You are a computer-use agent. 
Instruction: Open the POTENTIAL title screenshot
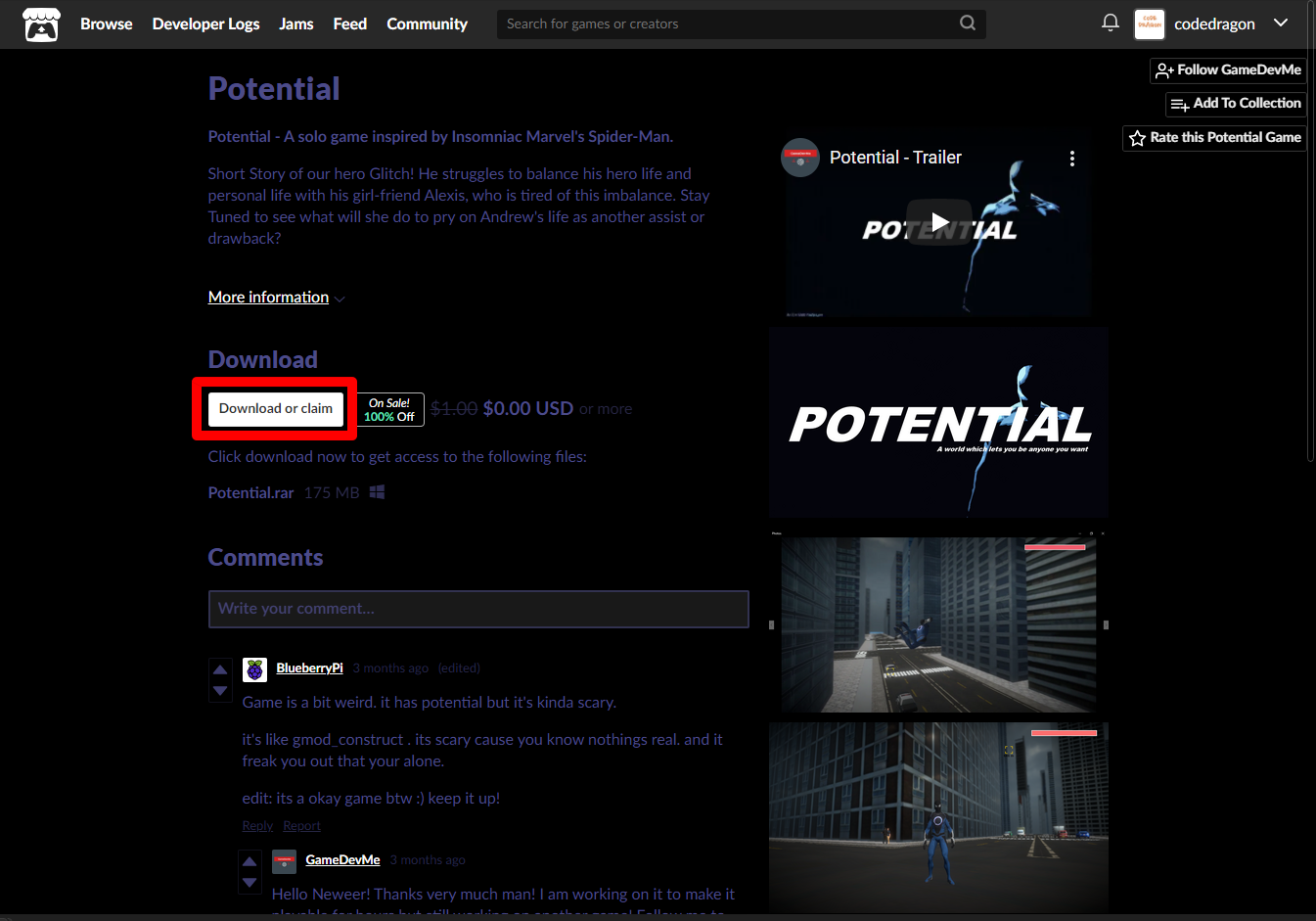pos(938,423)
